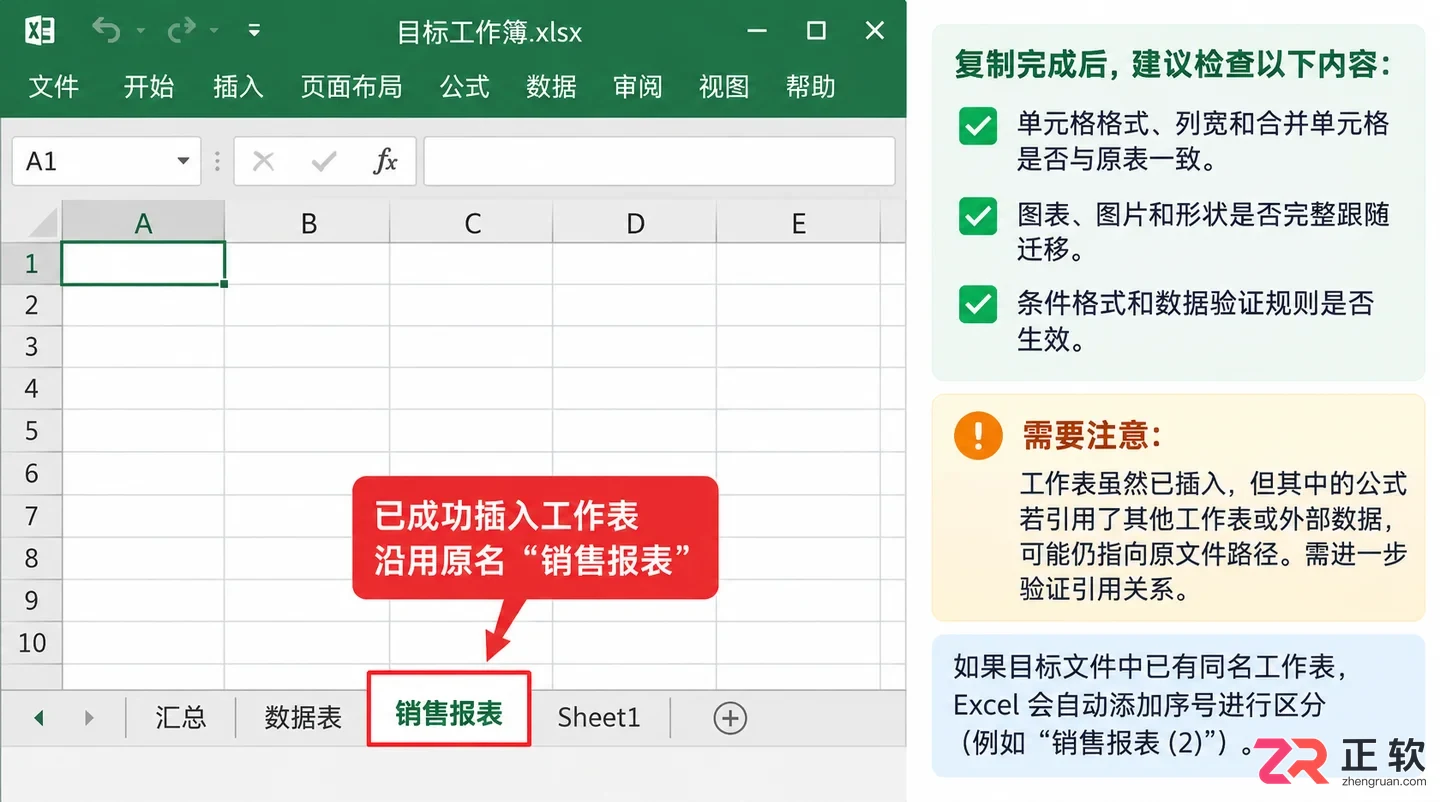Viewport: 1440px width, 802px height.
Task: Open the 审阅 ribbon tab
Action: pos(638,87)
